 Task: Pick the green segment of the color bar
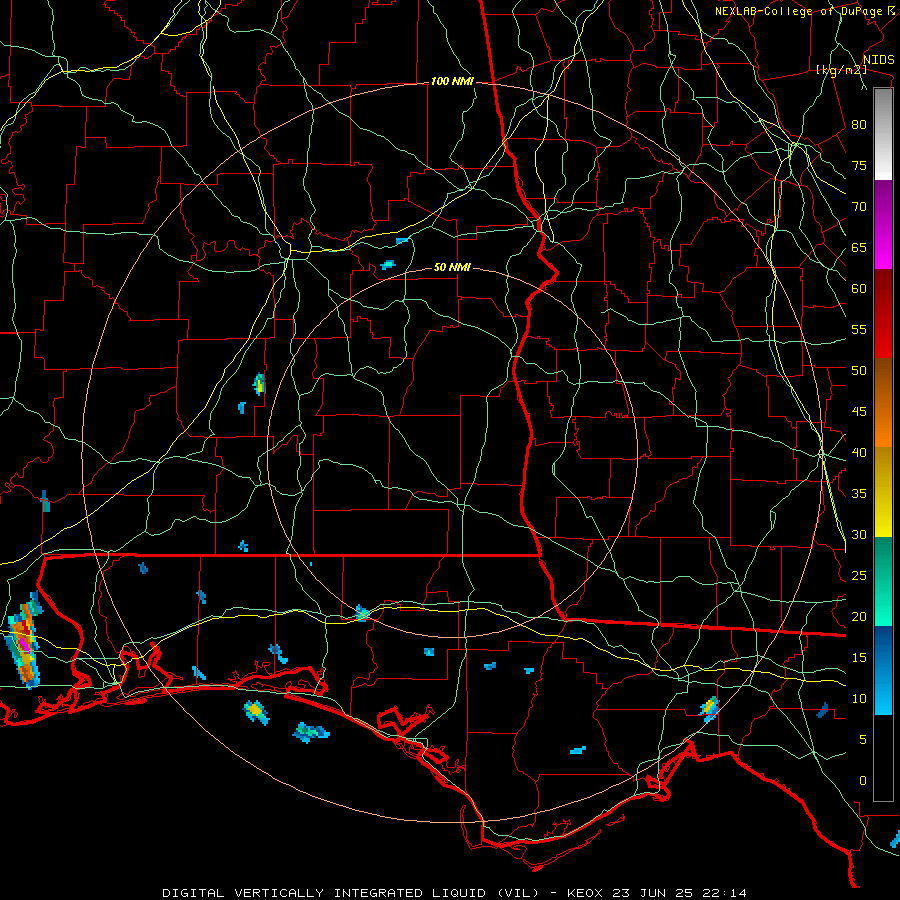(883, 581)
